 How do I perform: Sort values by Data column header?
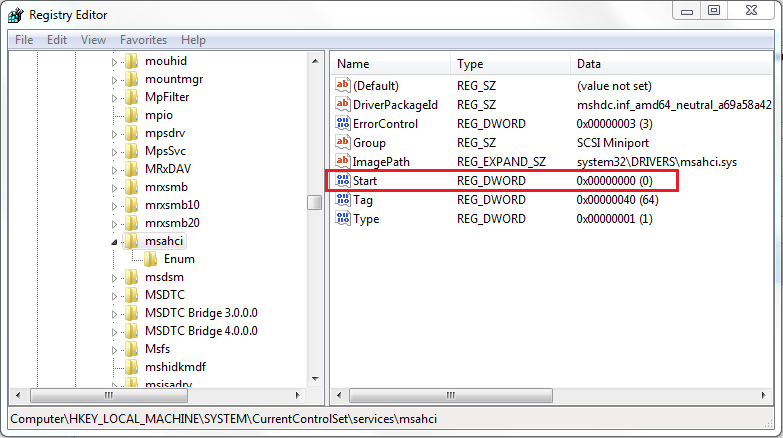672,64
